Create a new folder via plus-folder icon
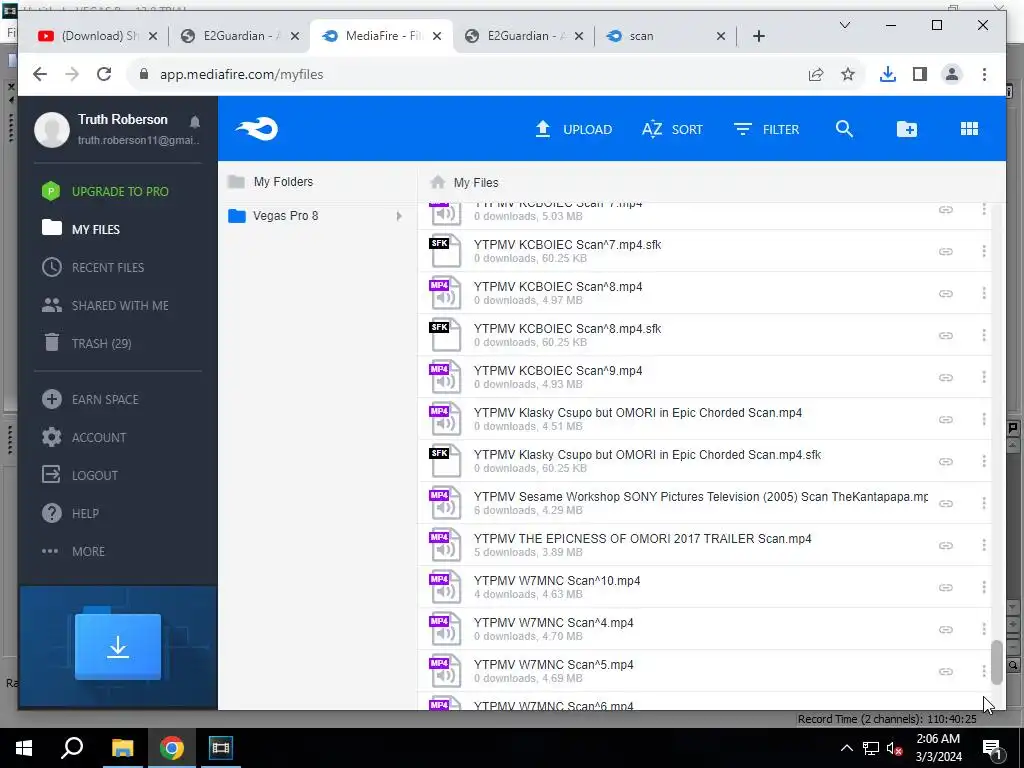This screenshot has height=768, width=1024. click(x=906, y=129)
